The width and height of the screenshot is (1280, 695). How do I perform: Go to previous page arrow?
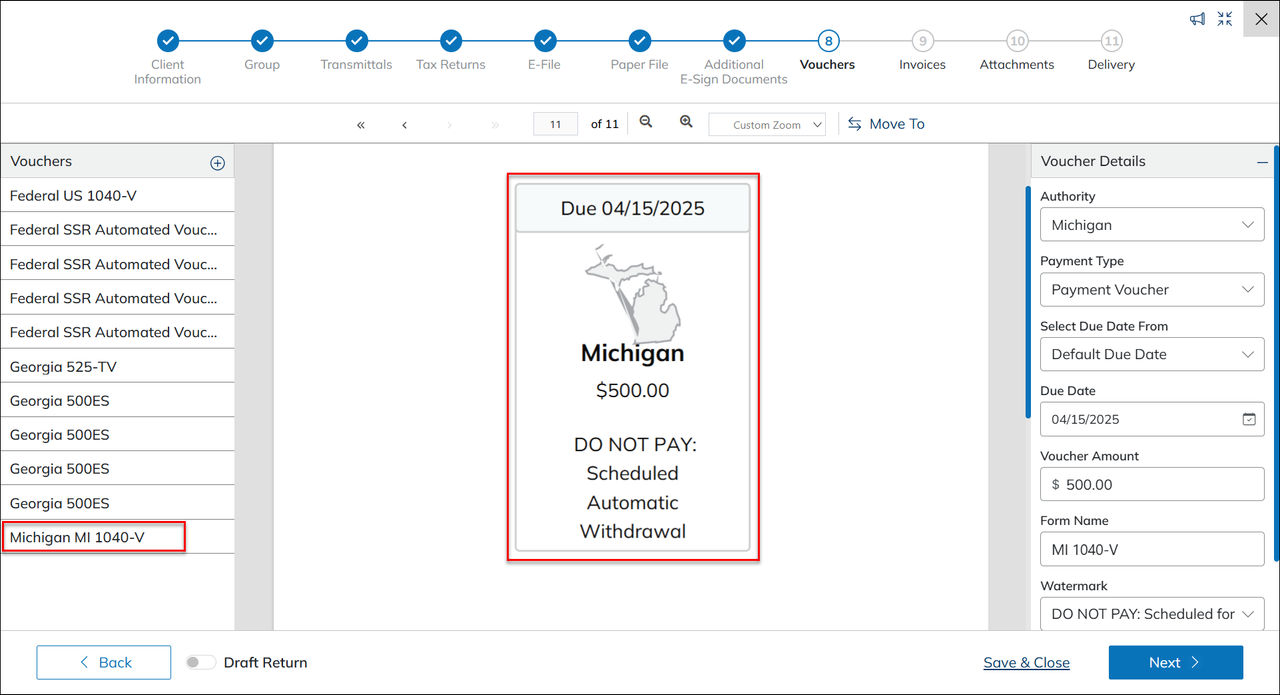[404, 125]
